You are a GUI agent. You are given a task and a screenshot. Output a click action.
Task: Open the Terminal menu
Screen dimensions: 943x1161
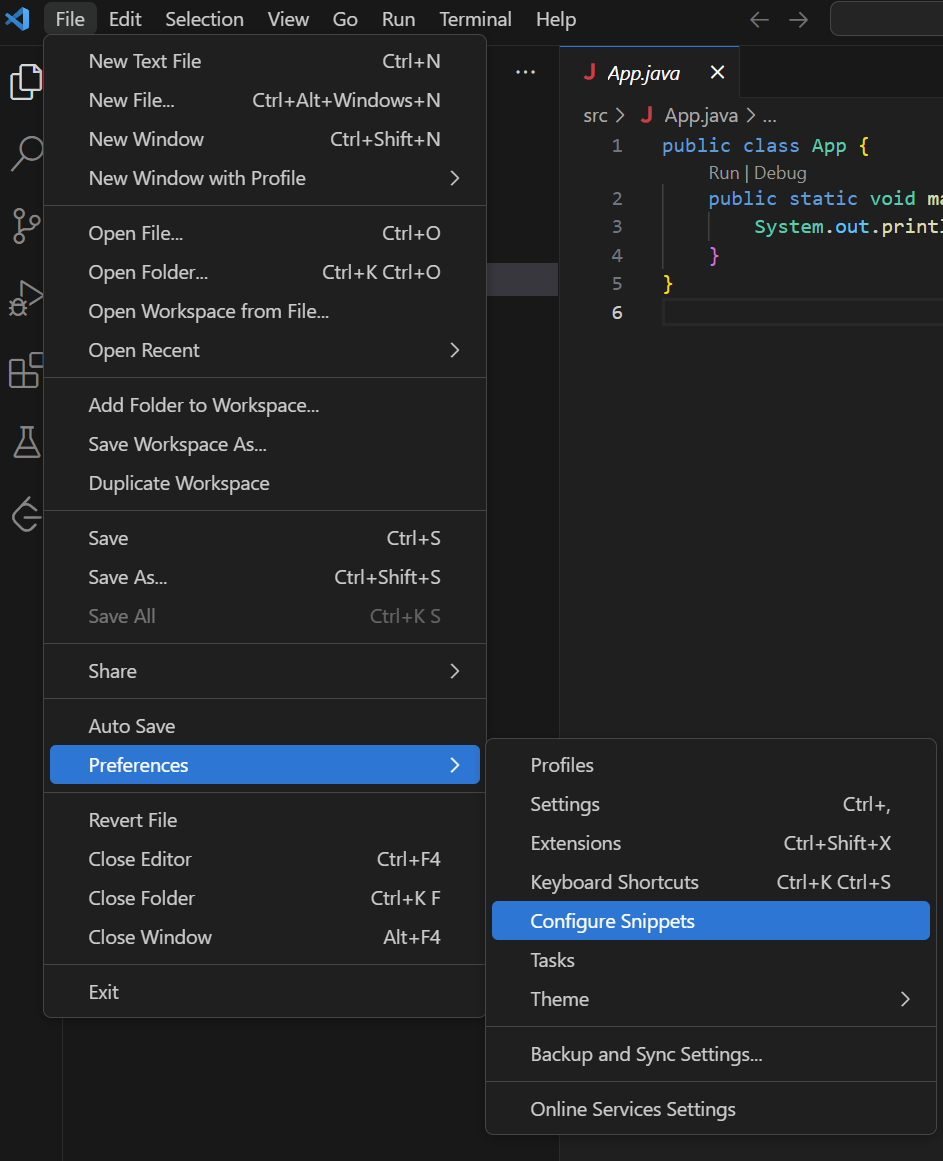pos(475,18)
